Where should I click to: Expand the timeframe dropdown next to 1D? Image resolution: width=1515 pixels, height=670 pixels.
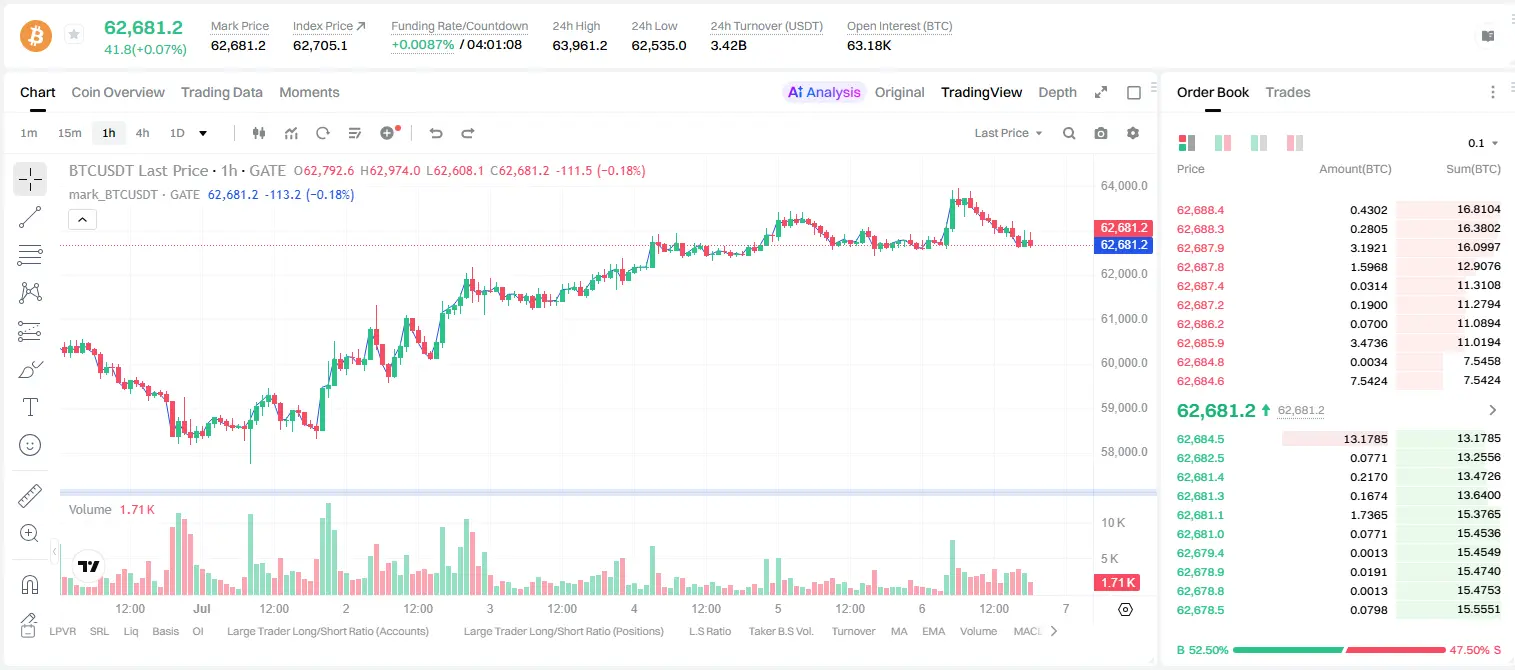pyautogui.click(x=203, y=133)
